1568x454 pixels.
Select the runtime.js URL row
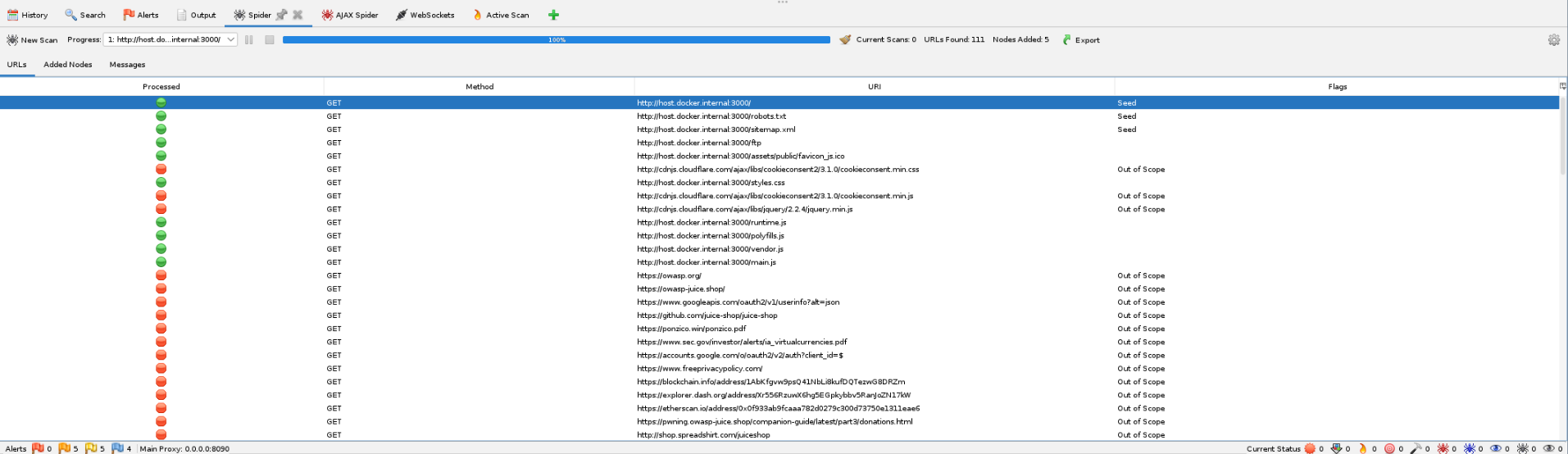[x=779, y=222]
